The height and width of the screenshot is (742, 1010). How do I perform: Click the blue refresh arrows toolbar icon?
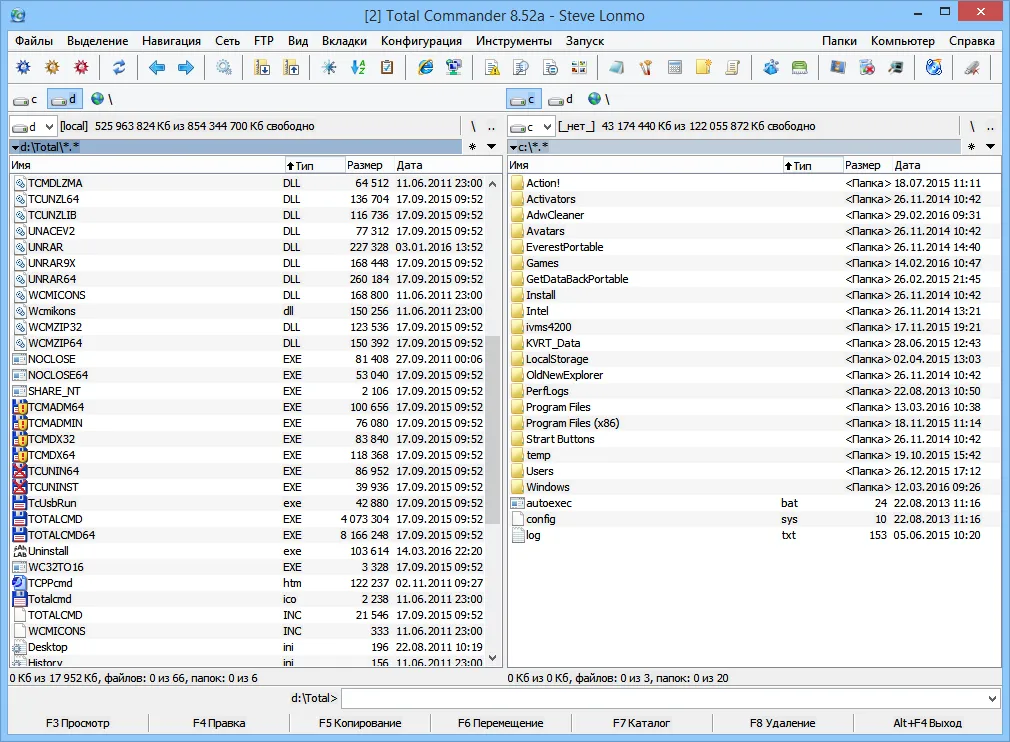(119, 67)
